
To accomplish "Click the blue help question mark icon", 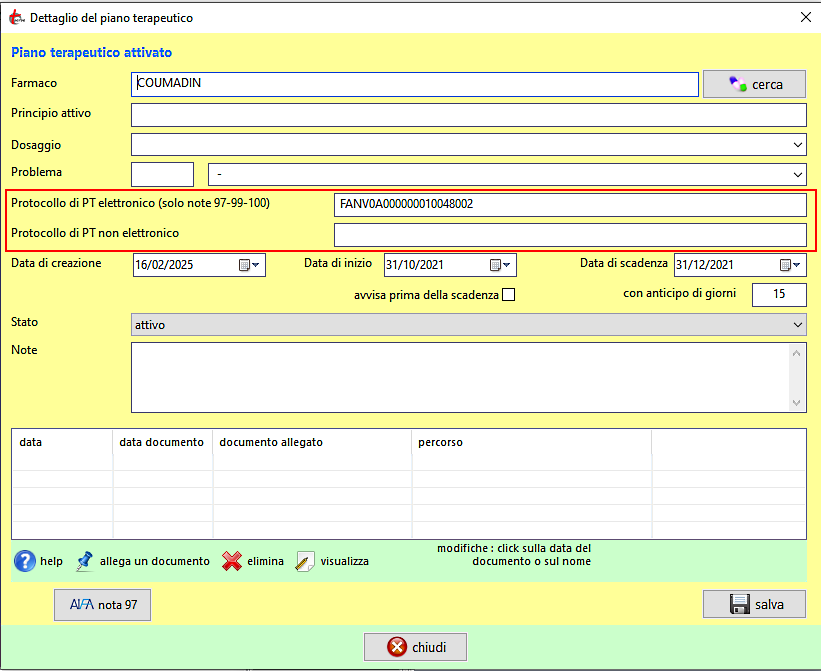I will coord(25,561).
